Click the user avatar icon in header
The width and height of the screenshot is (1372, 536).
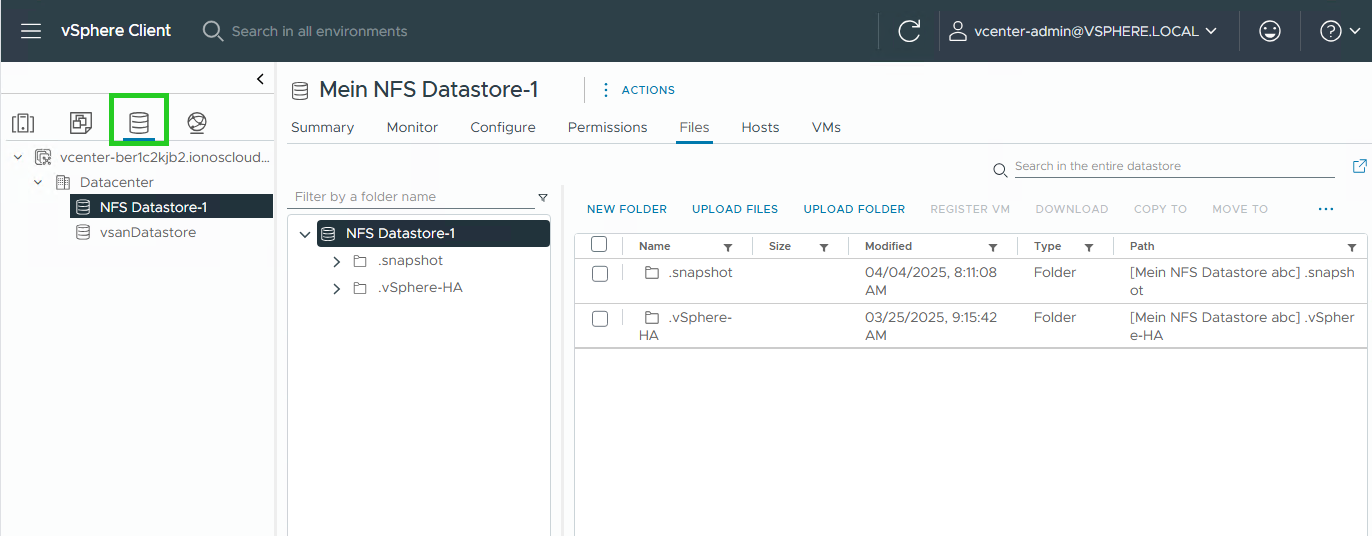pos(958,31)
